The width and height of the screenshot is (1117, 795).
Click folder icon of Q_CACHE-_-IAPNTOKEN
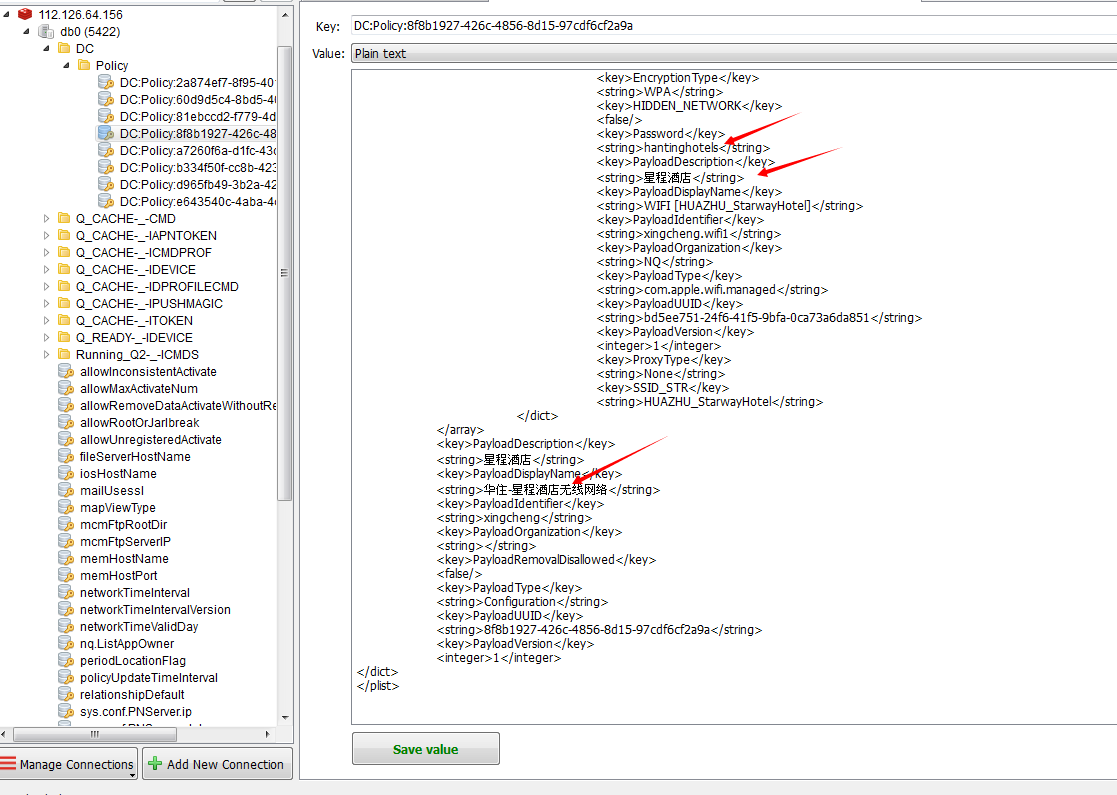[x=64, y=235]
